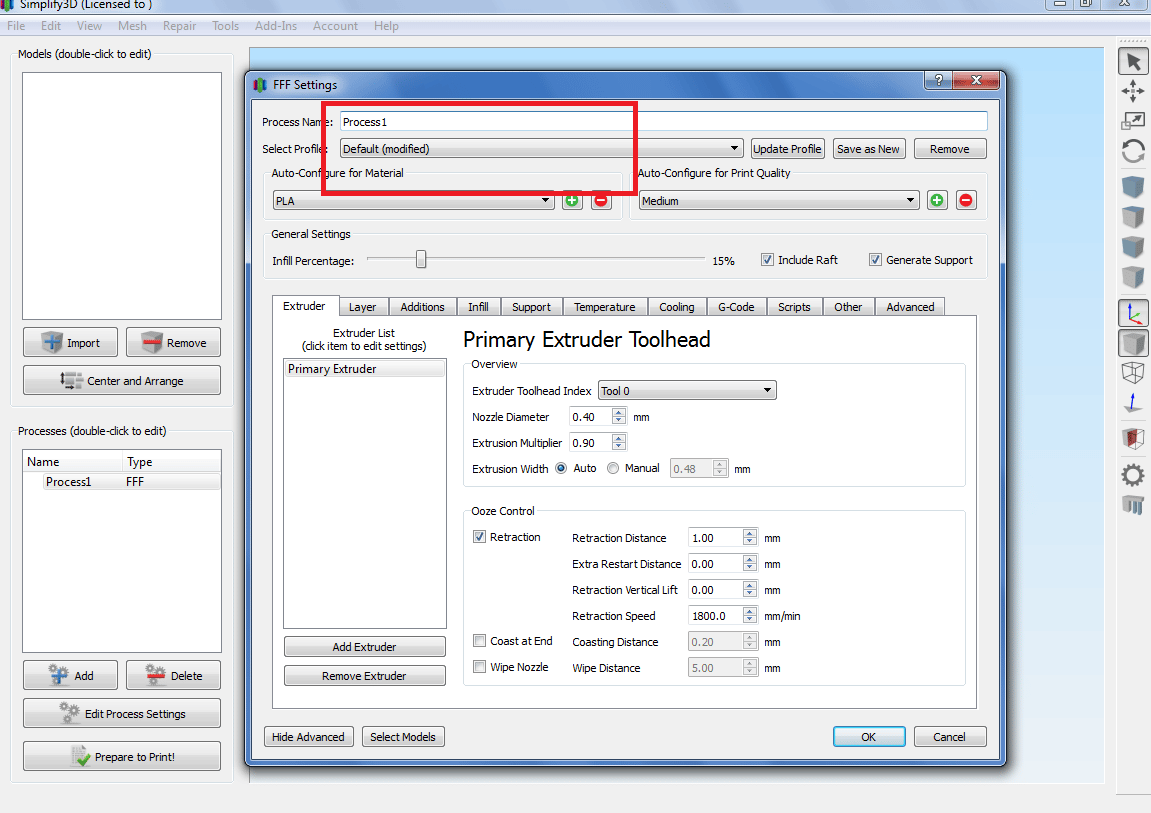
Task: Expand the PLA material dropdown
Action: 413,200
